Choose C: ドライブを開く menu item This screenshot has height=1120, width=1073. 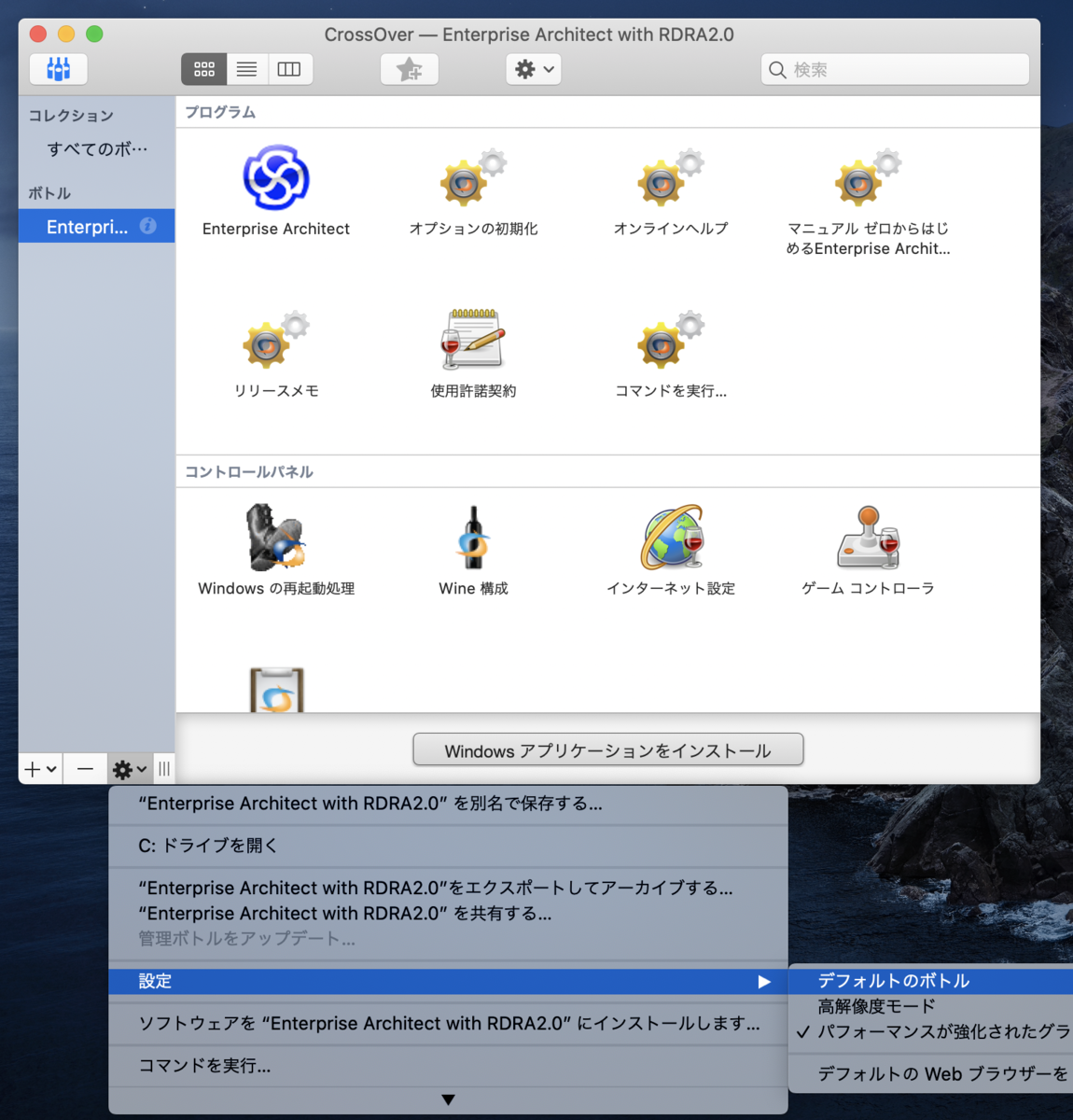448,846
